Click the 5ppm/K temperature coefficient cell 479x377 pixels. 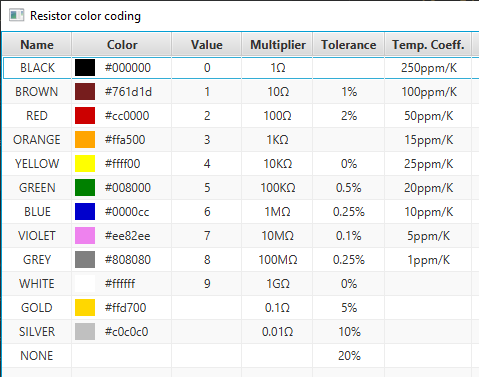(x=428, y=236)
